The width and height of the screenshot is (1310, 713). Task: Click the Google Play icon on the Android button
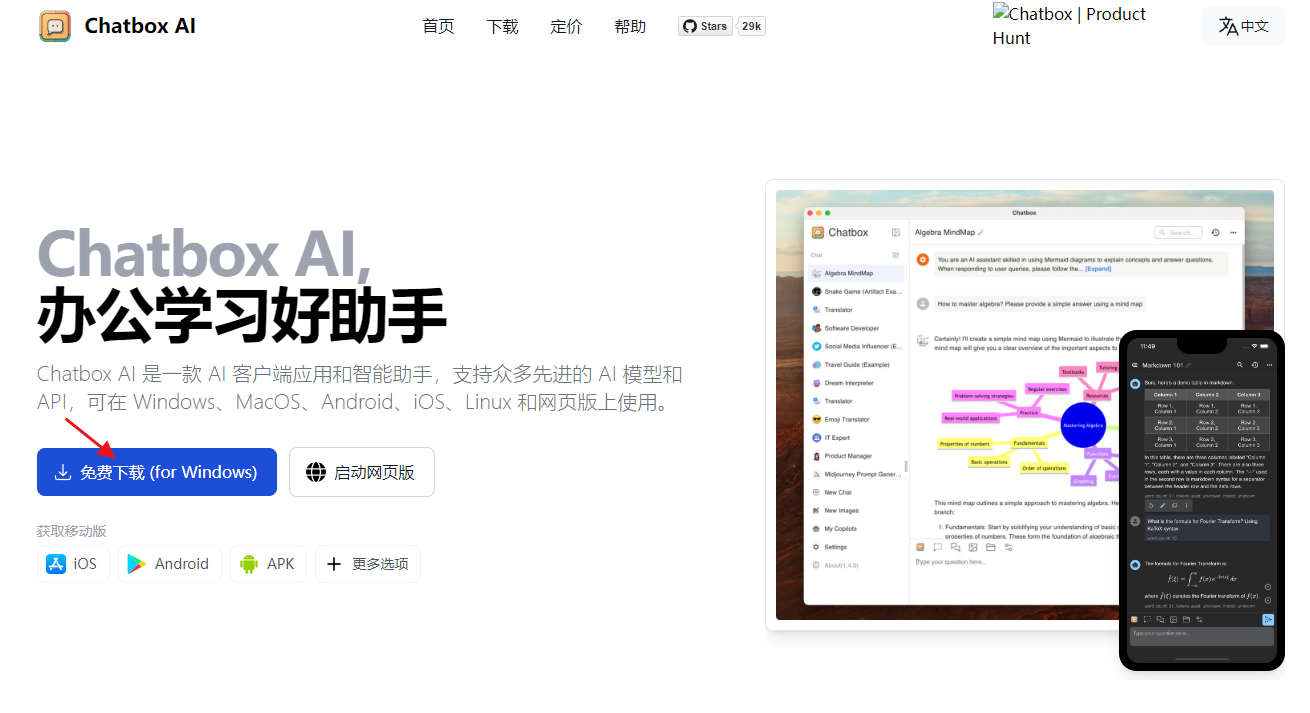[137, 563]
